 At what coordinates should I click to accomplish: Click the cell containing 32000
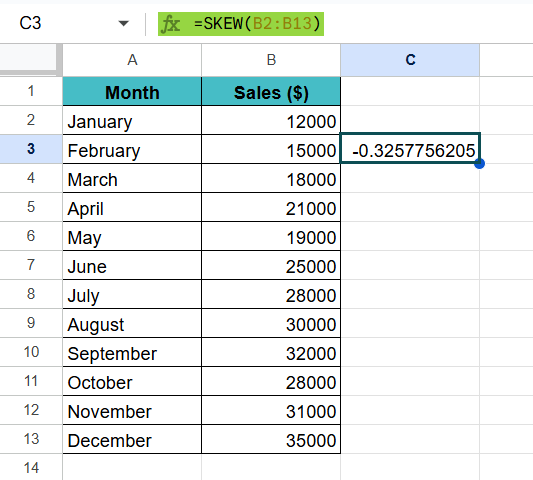[x=271, y=352]
